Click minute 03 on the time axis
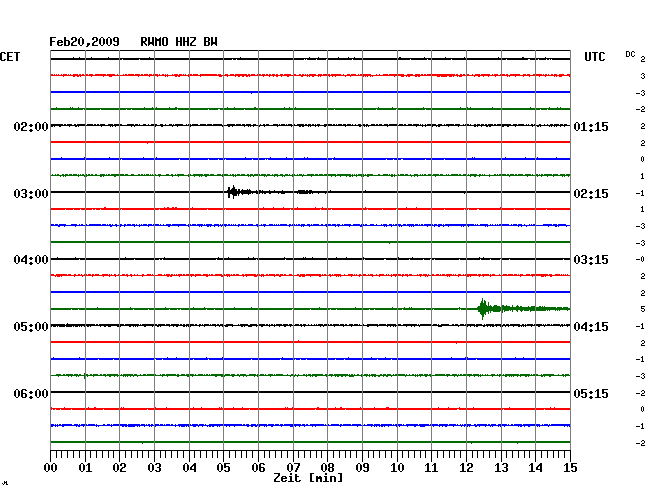This screenshot has height=494, width=650. (154, 467)
